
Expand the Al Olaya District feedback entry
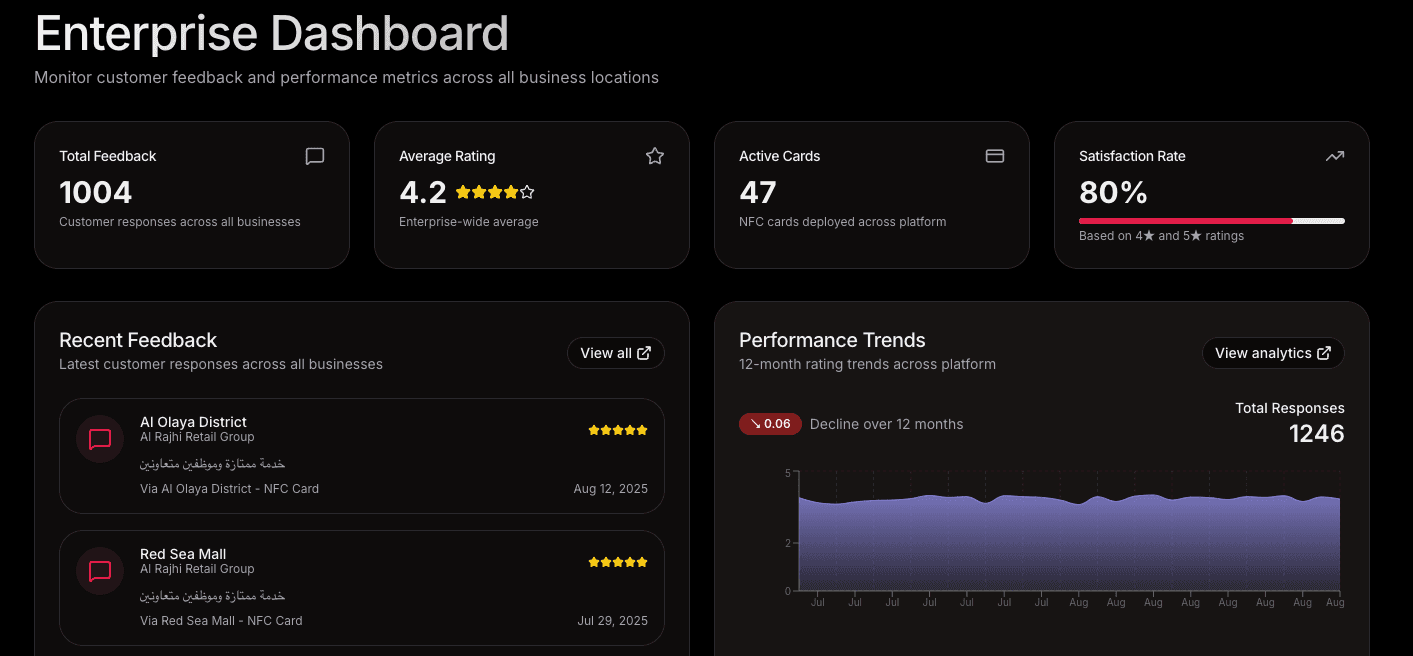(361, 456)
